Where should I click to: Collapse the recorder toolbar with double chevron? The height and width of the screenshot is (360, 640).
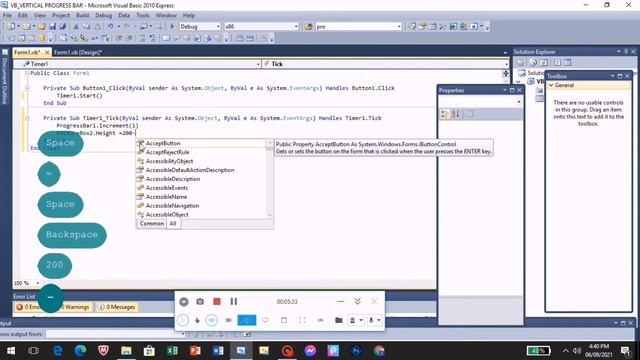click(358, 301)
